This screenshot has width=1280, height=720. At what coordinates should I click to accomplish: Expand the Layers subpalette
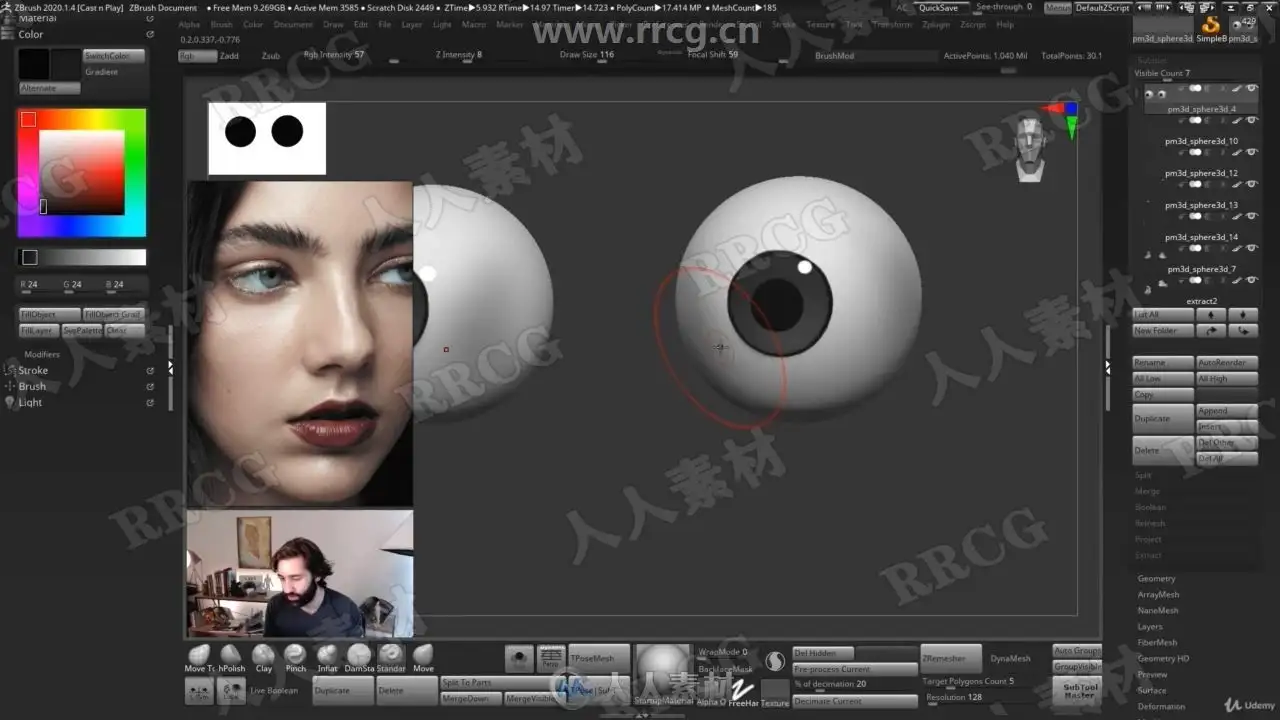[x=1150, y=626]
